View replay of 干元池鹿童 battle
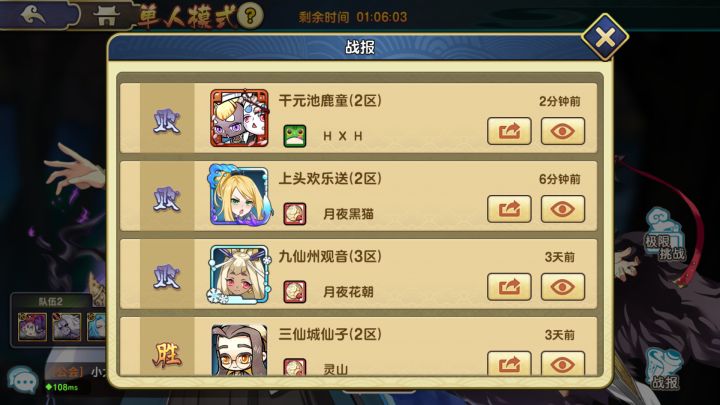720x405 pixels. (562, 131)
